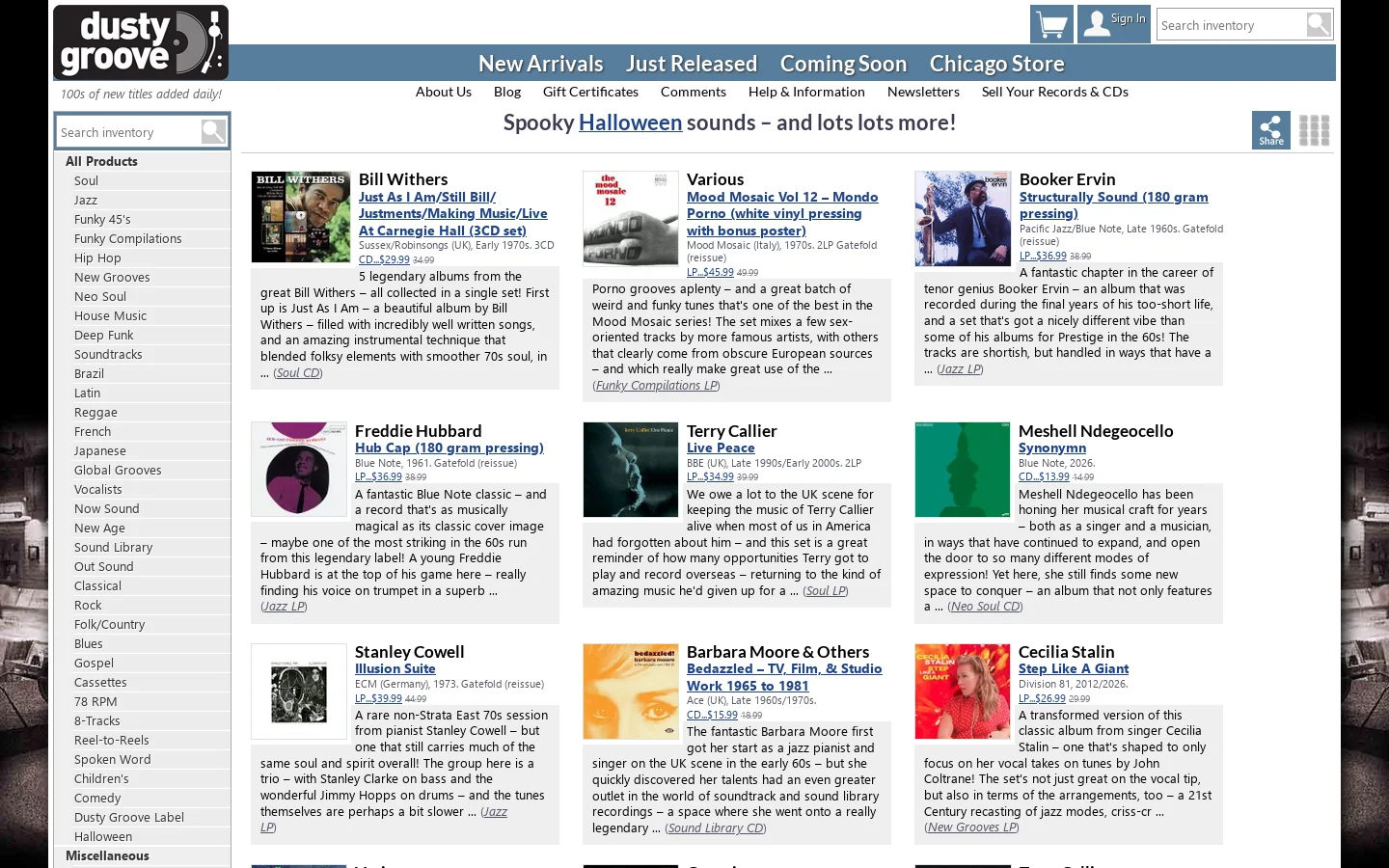Select Dusty Groove Label category
1389x868 pixels.
tap(129, 817)
